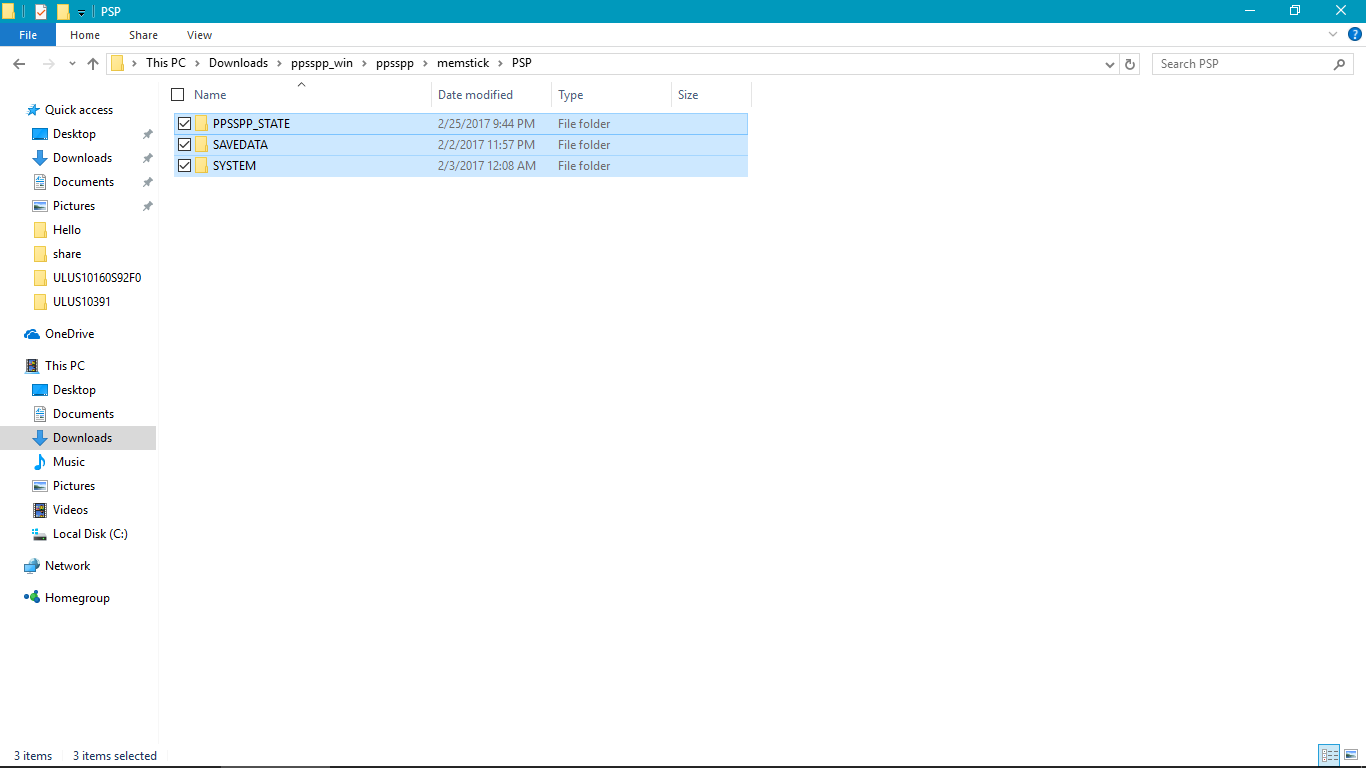The width and height of the screenshot is (1366, 768).
Task: Click the OneDrive cloud icon in sidebar
Action: (32, 334)
